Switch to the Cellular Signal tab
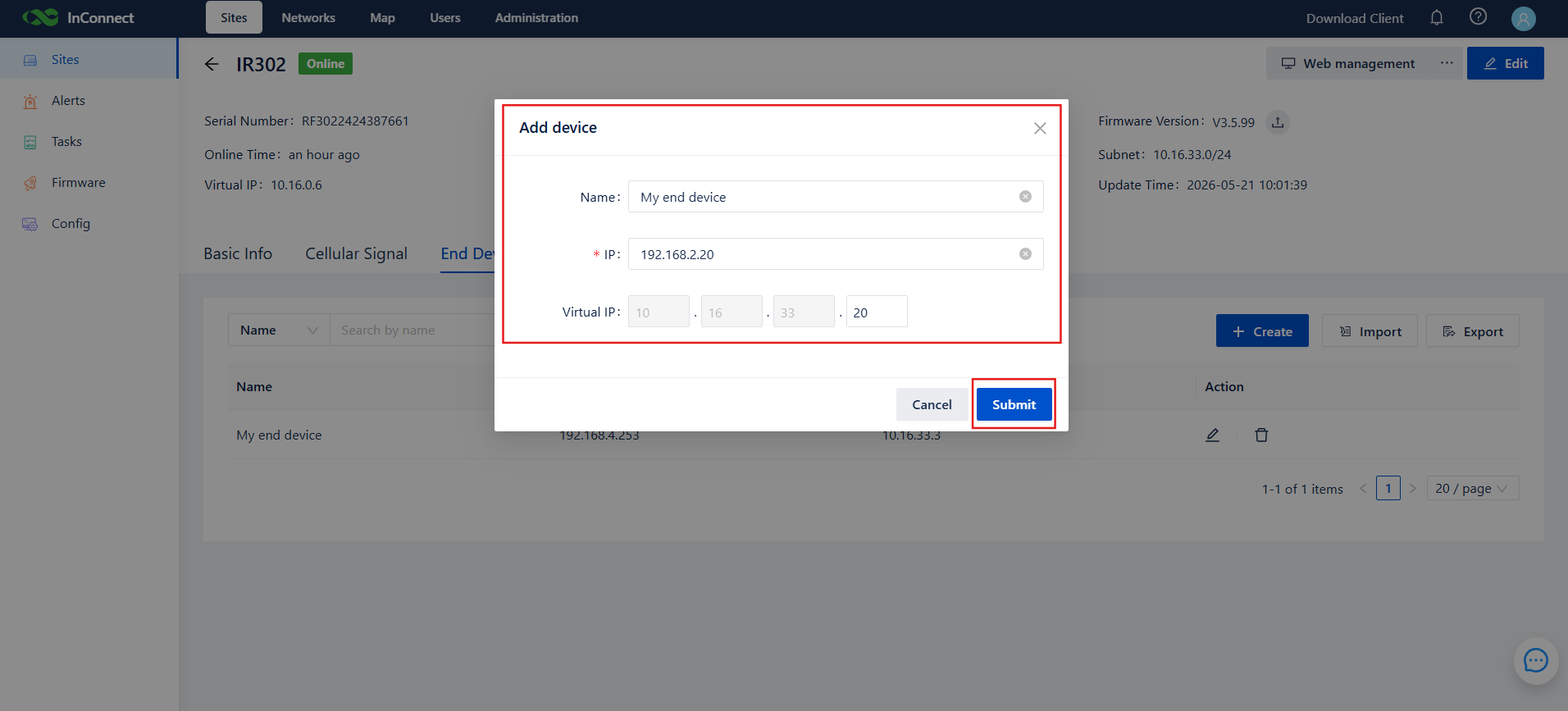This screenshot has width=1568, height=711. [x=356, y=254]
